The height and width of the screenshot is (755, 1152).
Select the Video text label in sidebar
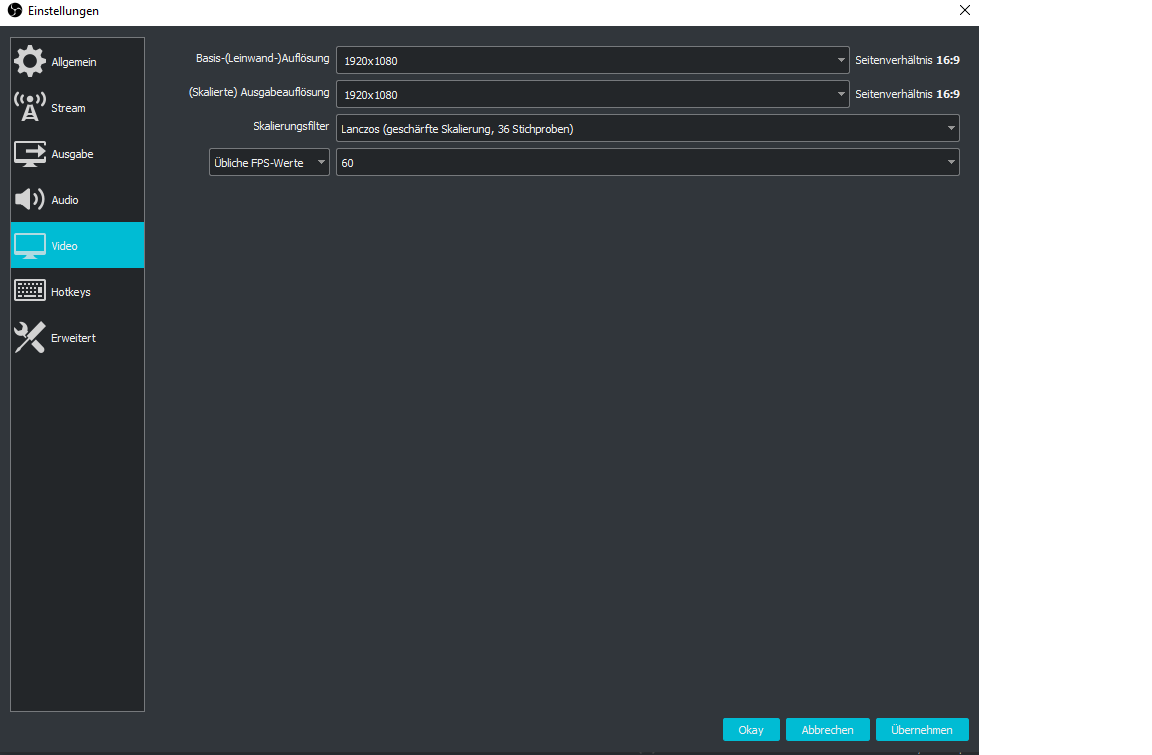click(65, 246)
